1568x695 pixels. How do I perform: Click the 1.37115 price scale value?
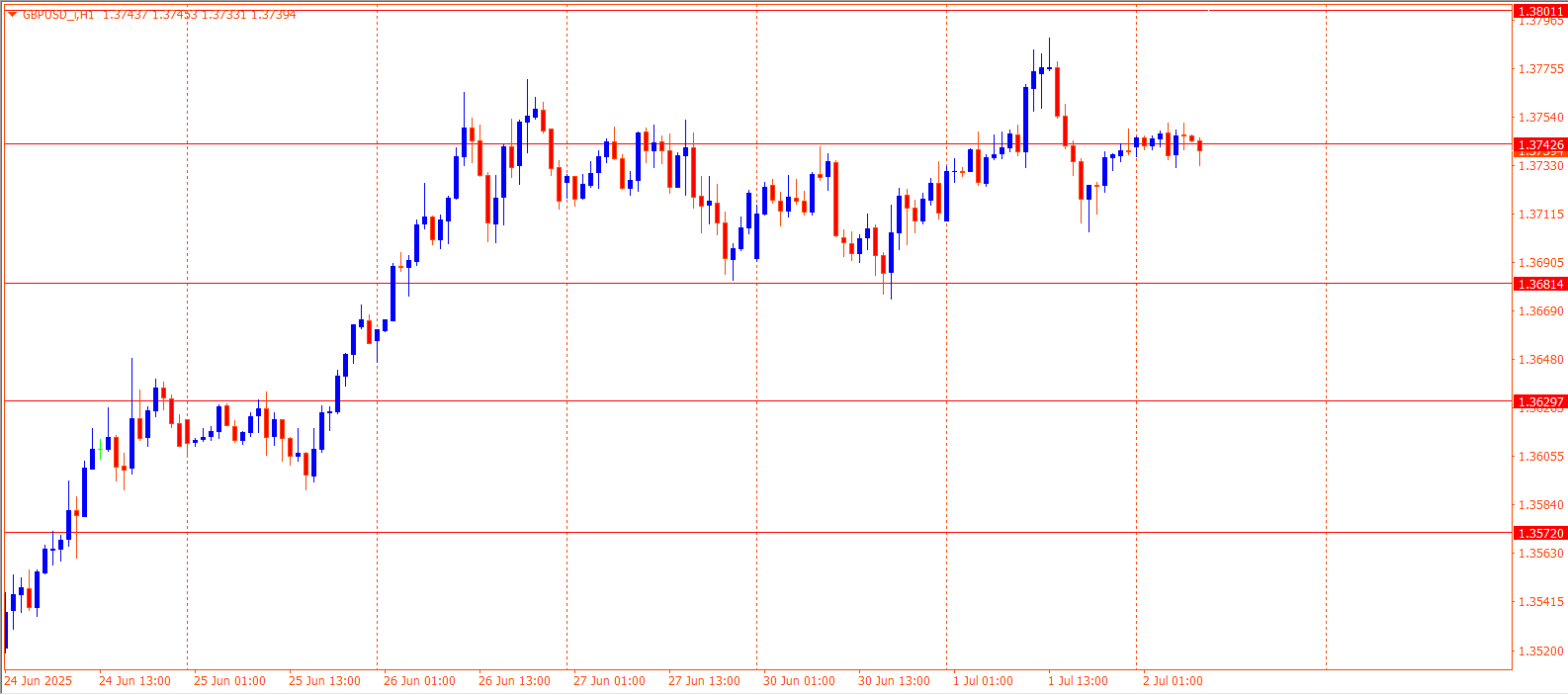click(x=1541, y=215)
